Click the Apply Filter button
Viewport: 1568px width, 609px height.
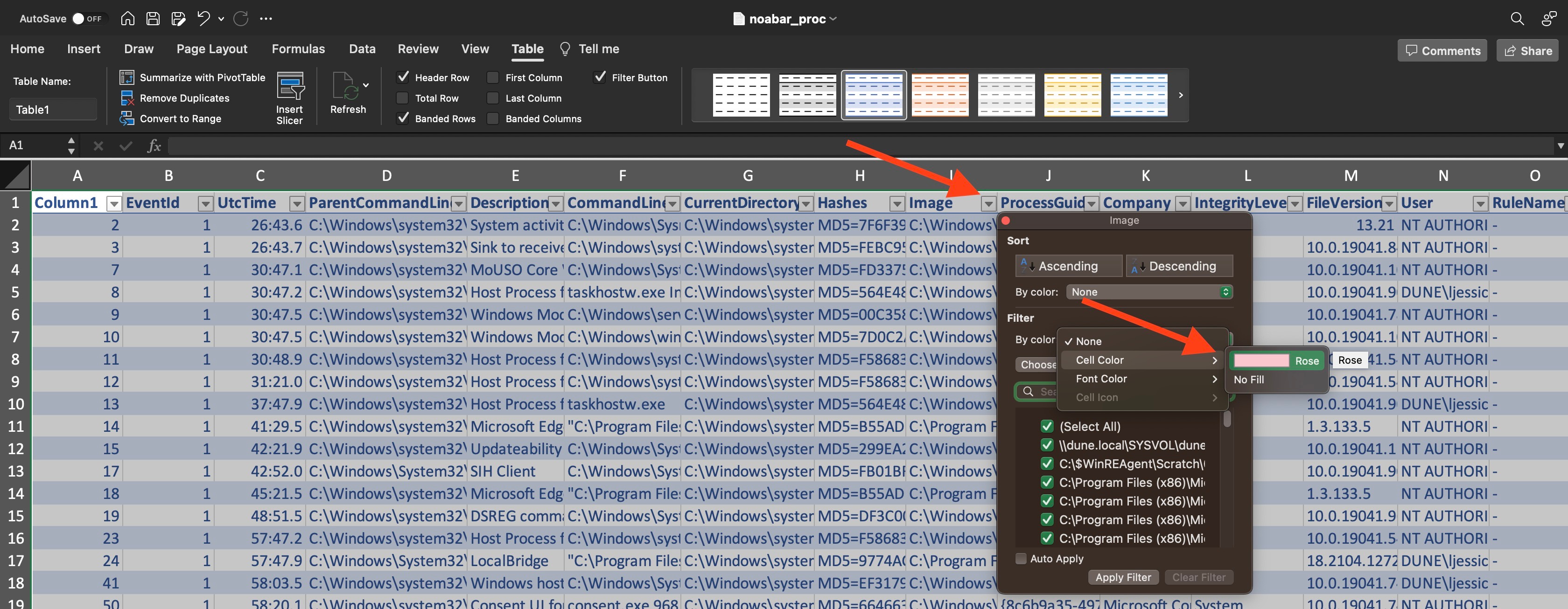(1122, 577)
